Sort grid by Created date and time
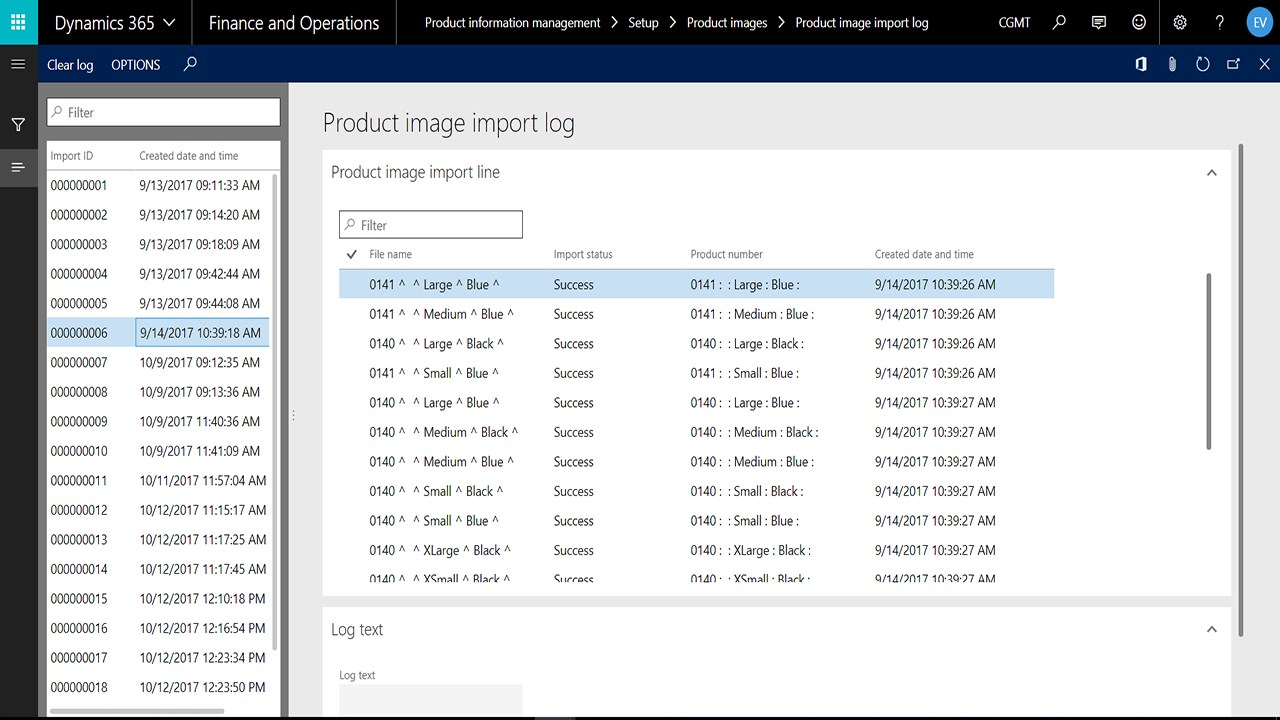This screenshot has width=1280, height=720. 924,254
